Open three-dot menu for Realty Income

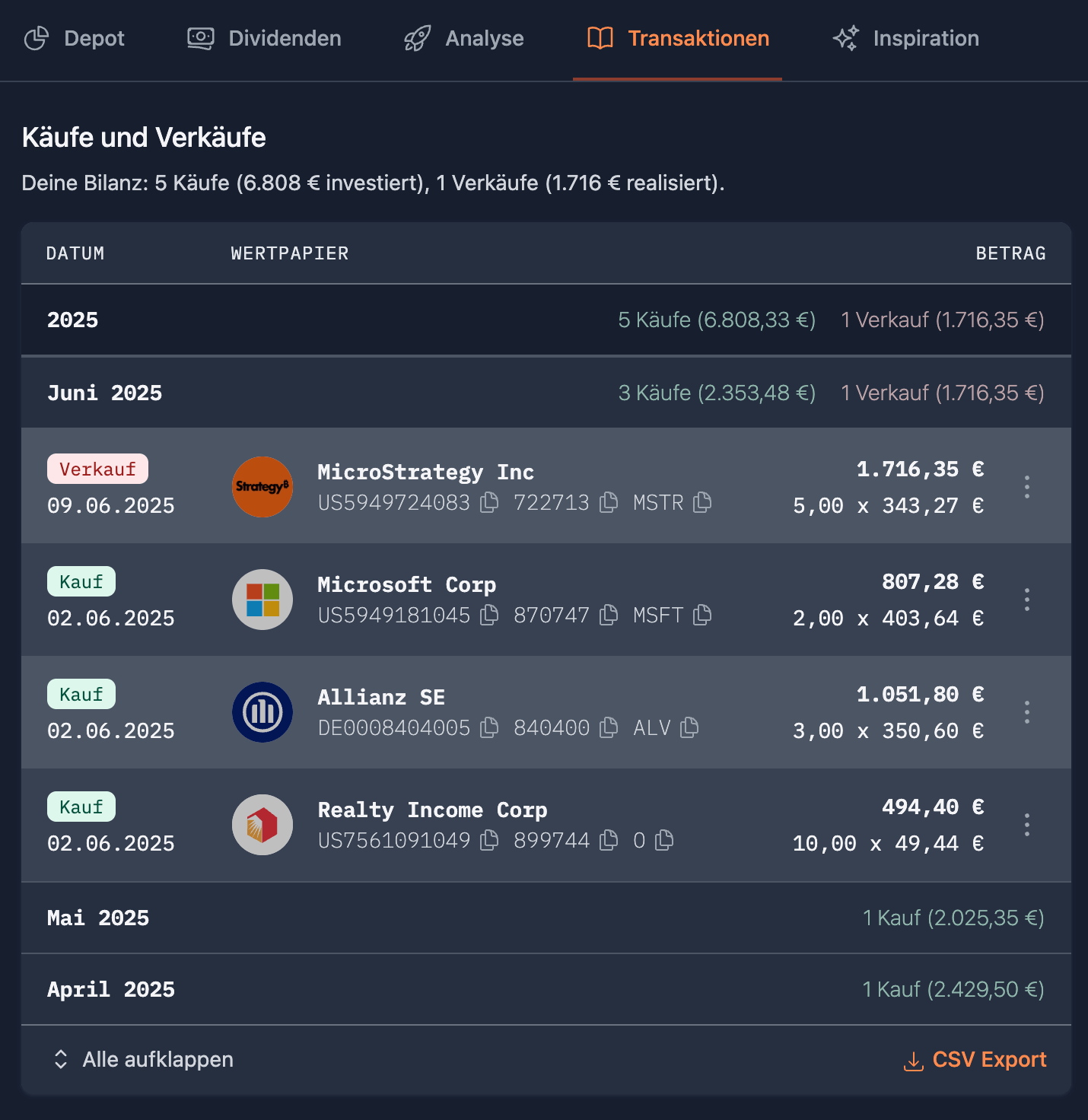click(x=1027, y=825)
